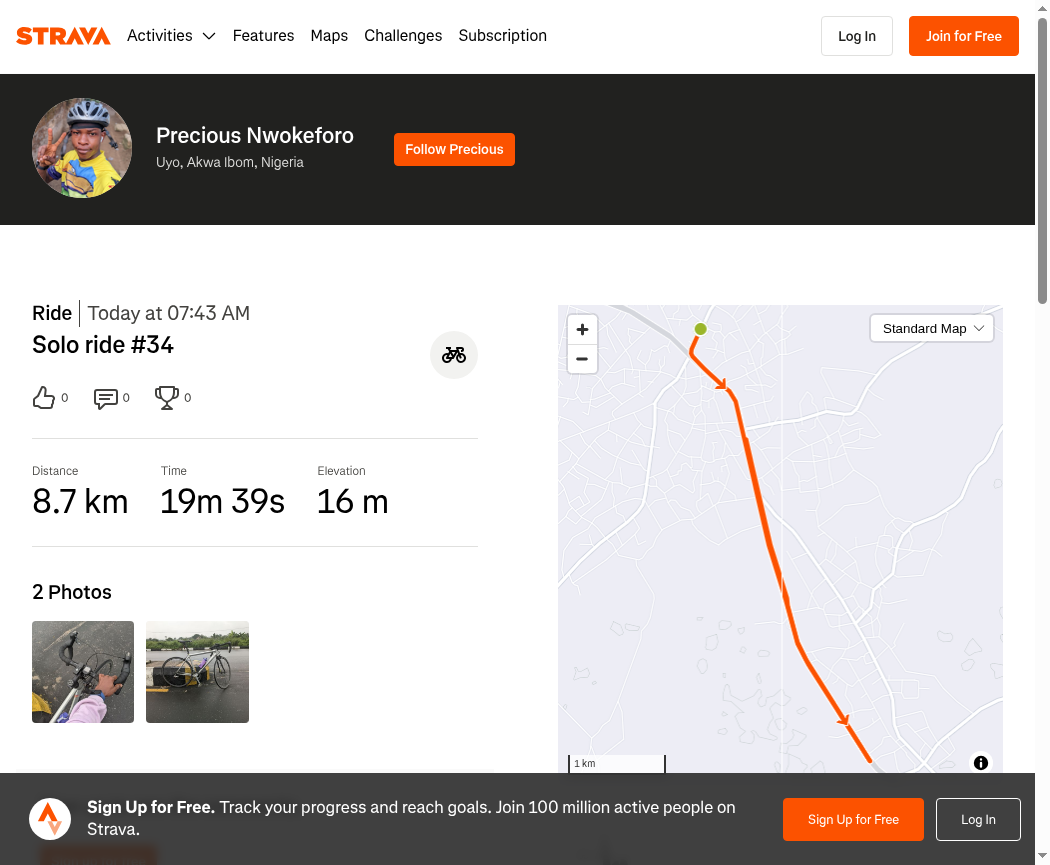The width and height of the screenshot is (1050, 865).
Task: Zoom in the map with plus button
Action: tap(583, 329)
